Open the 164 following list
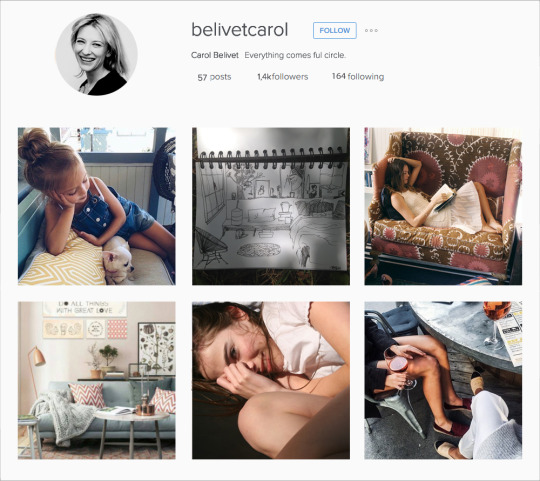The image size is (540, 481). pyautogui.click(x=358, y=76)
